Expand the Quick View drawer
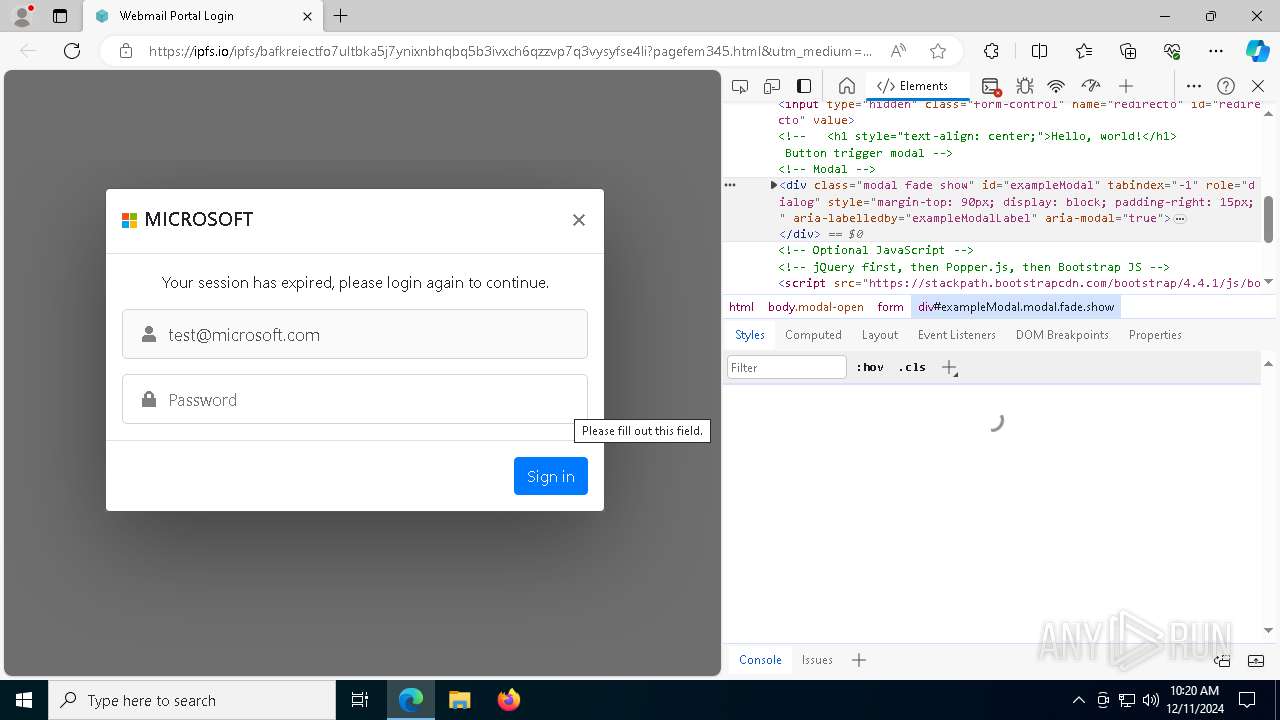1280x720 pixels. pos(1256,660)
